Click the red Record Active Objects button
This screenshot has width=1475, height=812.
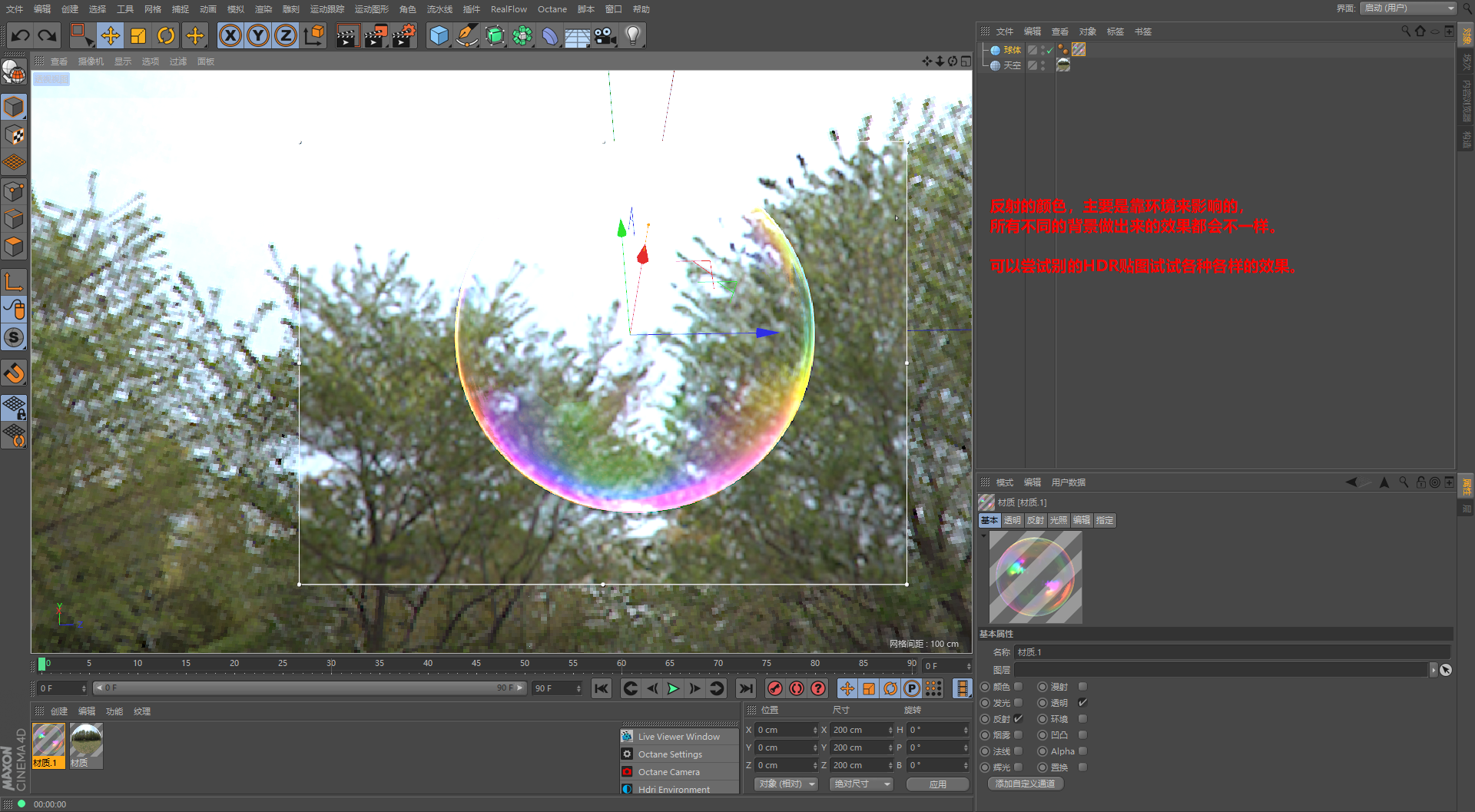(x=775, y=688)
